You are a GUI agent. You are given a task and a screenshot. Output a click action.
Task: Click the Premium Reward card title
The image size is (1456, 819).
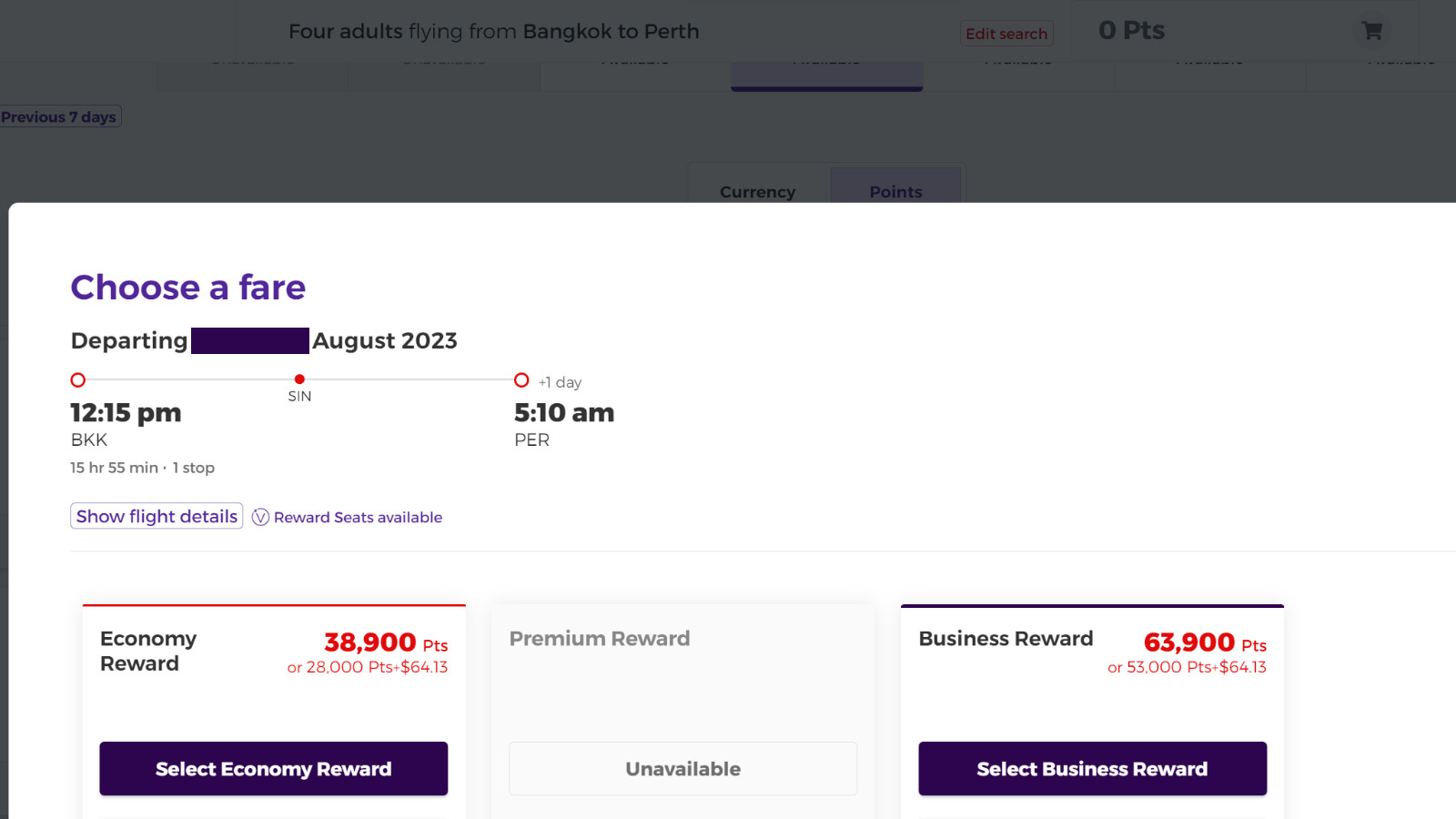point(600,639)
